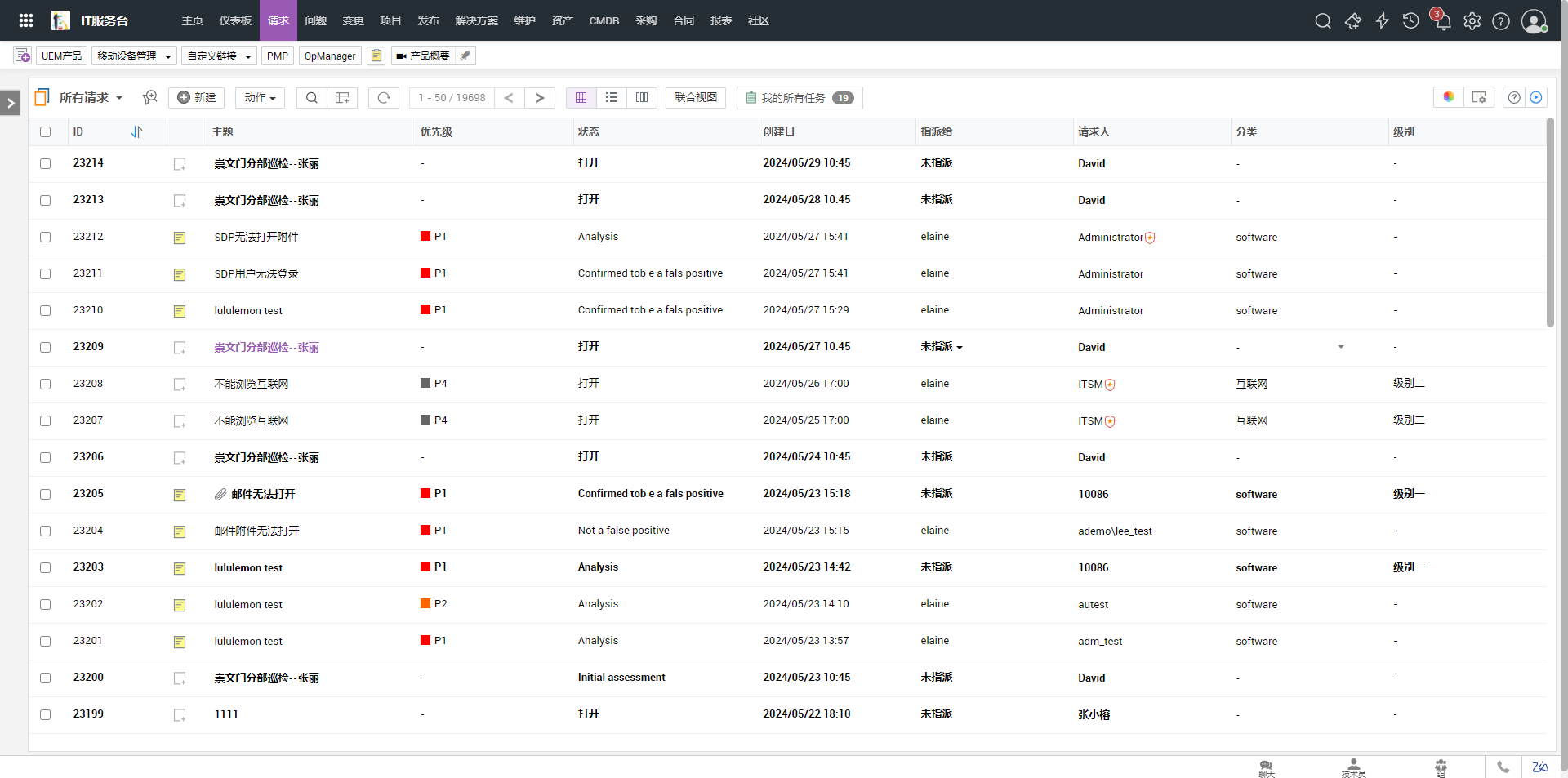
Task: Open request link SDP无法打开附件
Action: (256, 237)
